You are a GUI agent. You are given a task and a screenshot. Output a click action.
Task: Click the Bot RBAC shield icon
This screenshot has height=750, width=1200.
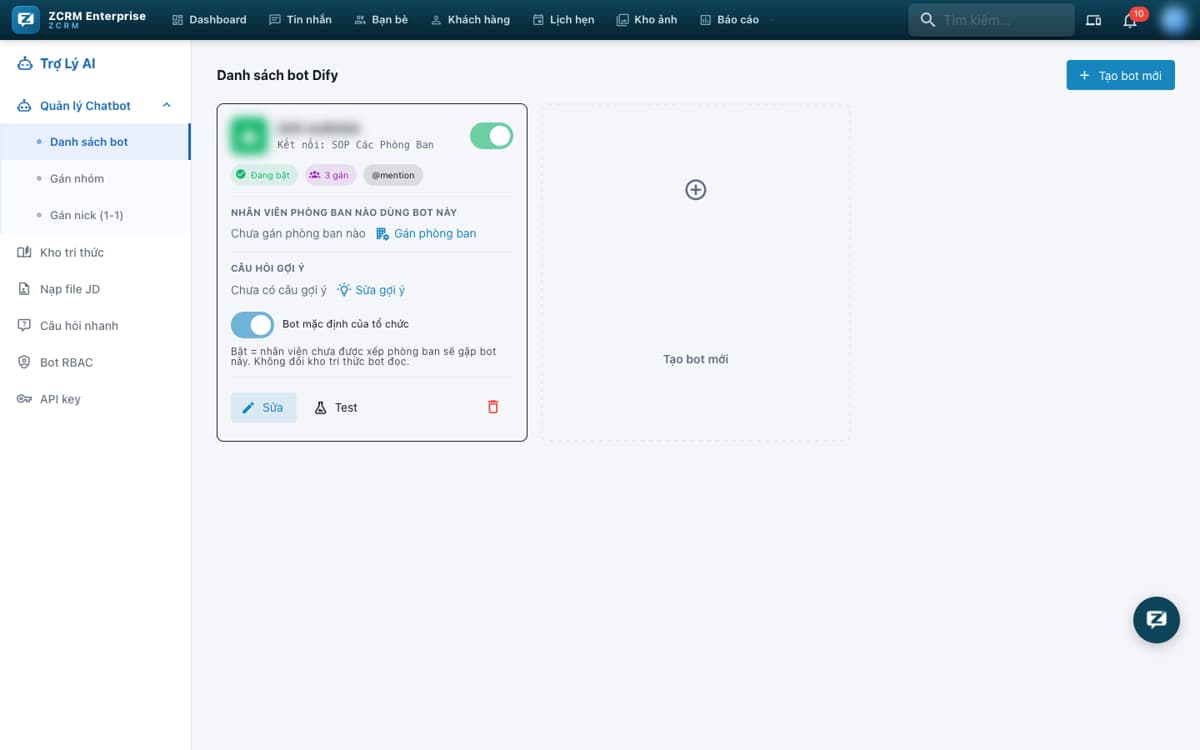(24, 362)
